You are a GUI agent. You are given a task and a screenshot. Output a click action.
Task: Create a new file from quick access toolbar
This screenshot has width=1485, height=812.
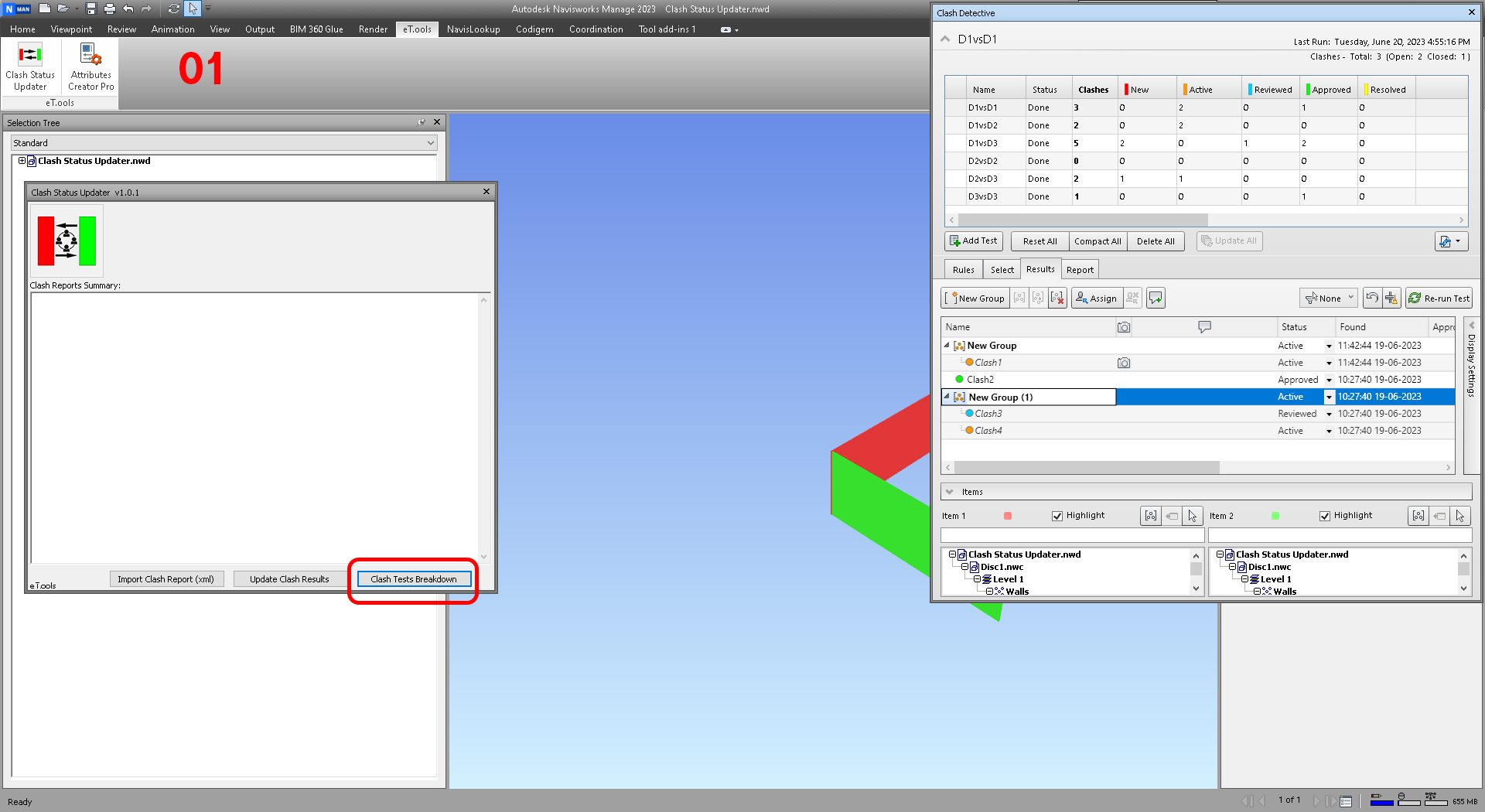pyautogui.click(x=45, y=9)
